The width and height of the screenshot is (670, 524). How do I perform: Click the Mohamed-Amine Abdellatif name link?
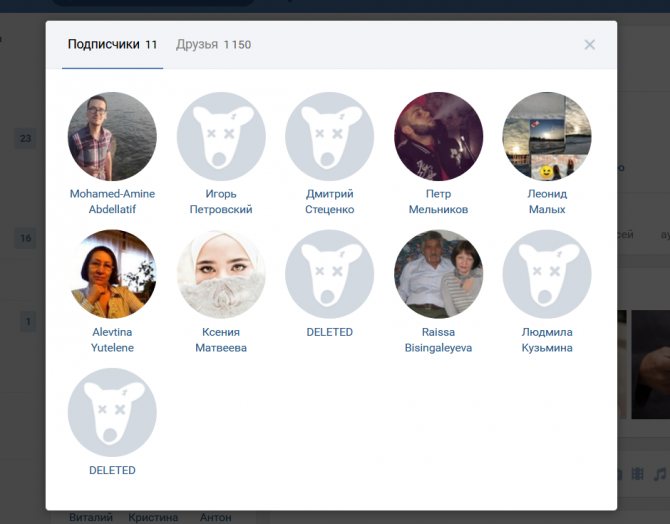[x=112, y=201]
